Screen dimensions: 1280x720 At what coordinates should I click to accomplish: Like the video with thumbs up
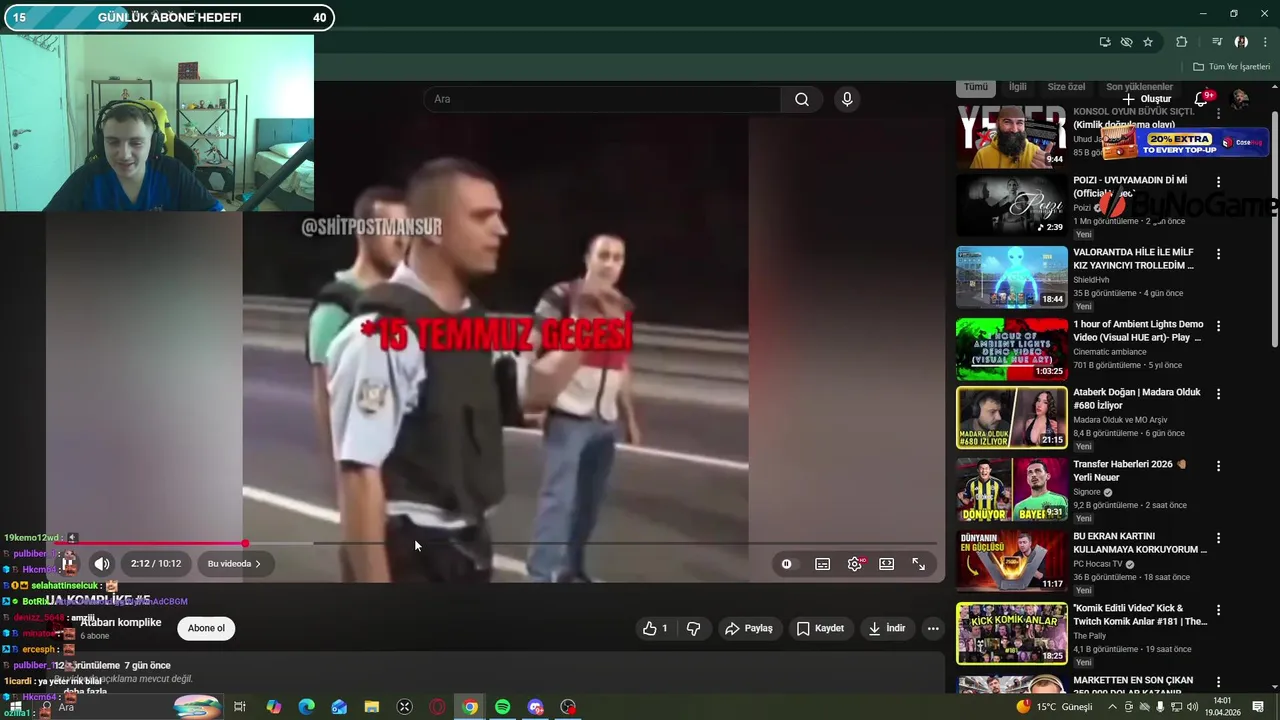coord(655,628)
